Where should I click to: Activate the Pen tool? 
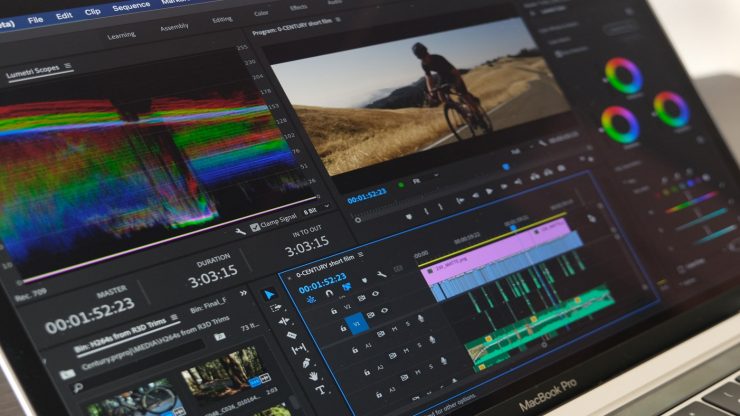(306, 362)
